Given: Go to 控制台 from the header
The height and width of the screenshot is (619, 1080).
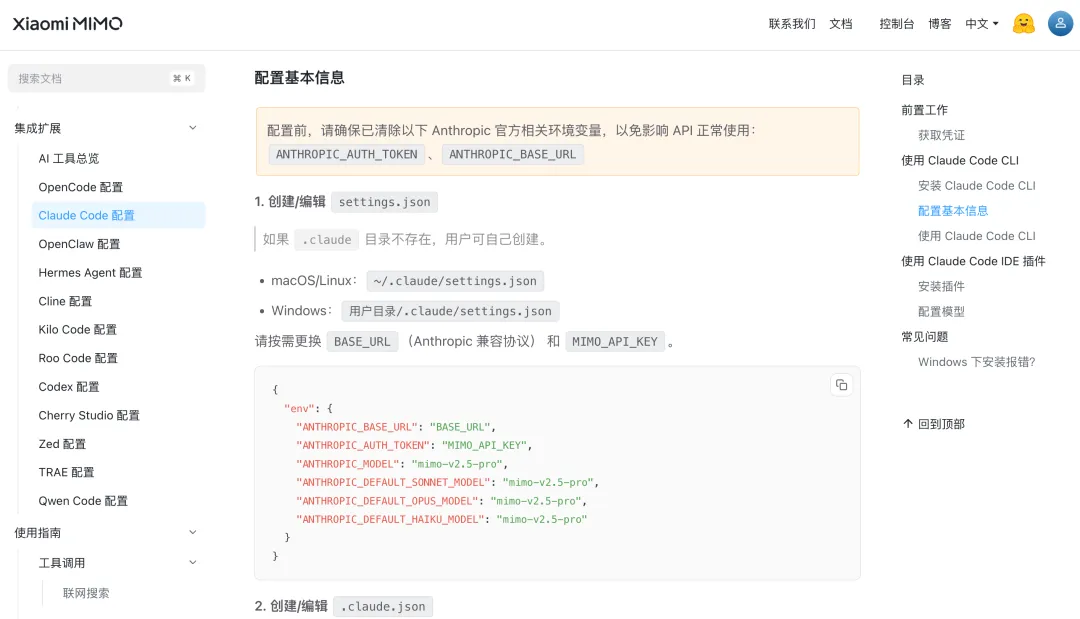Looking at the screenshot, I should pos(896,24).
